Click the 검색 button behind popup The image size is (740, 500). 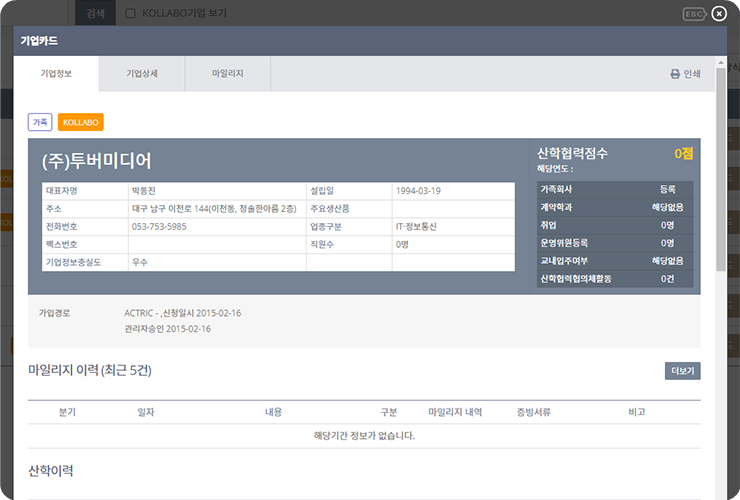95,13
